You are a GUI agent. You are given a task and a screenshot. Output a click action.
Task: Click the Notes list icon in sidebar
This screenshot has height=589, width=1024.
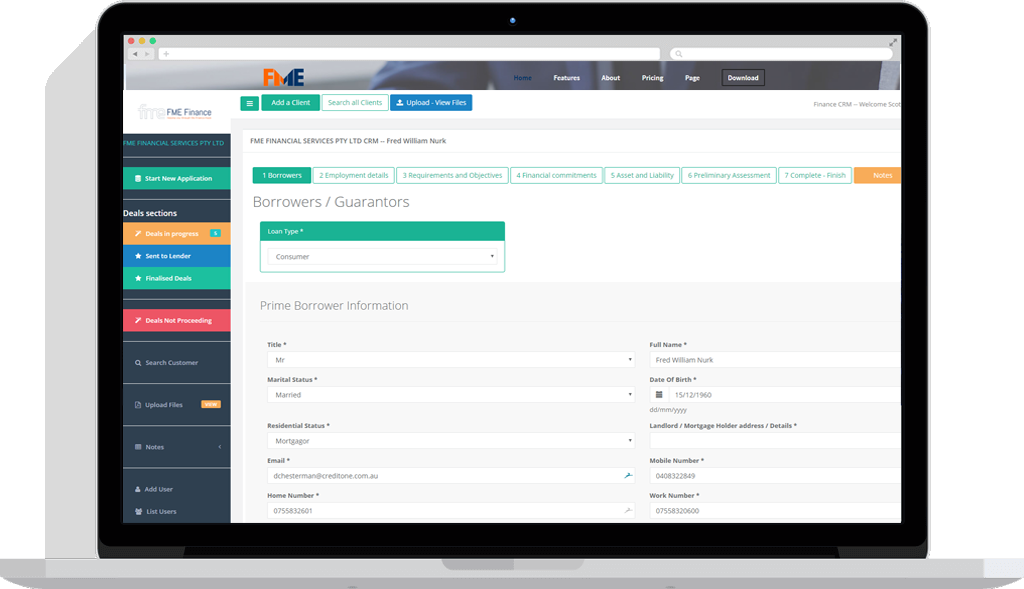click(138, 447)
